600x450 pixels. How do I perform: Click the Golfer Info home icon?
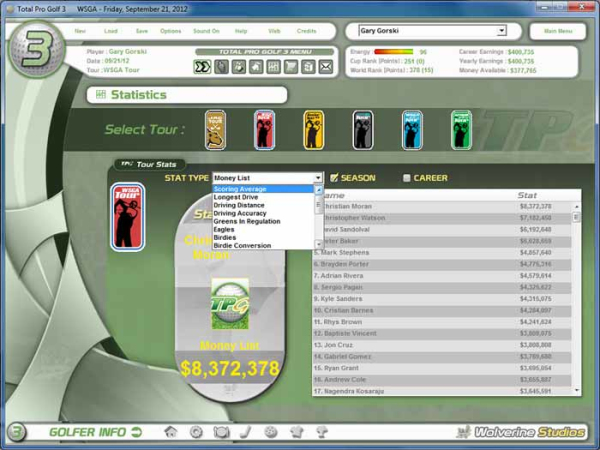click(x=171, y=432)
